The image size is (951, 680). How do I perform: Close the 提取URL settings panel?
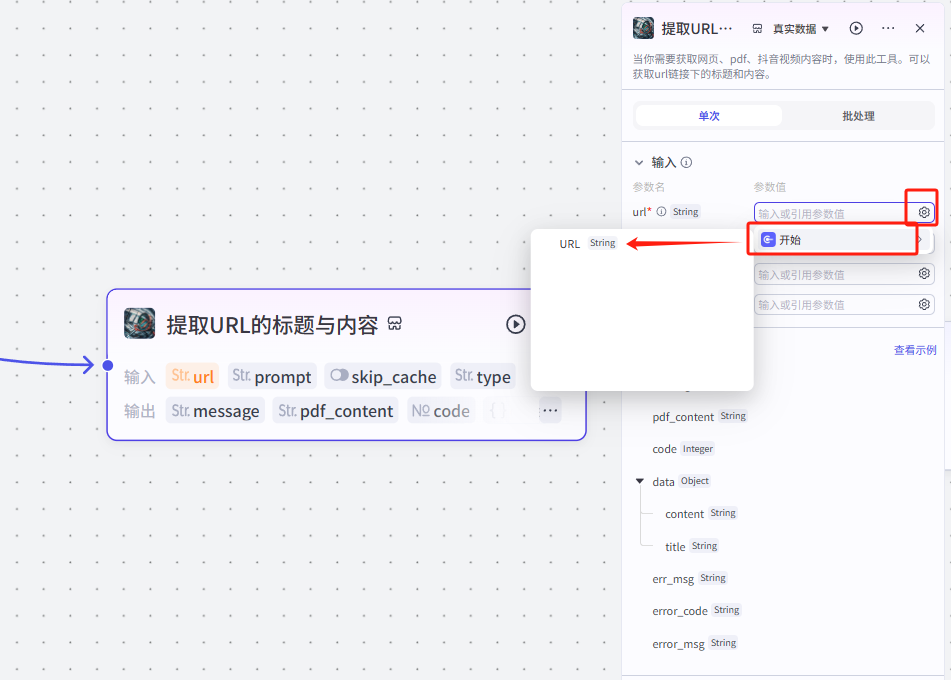tap(920, 28)
